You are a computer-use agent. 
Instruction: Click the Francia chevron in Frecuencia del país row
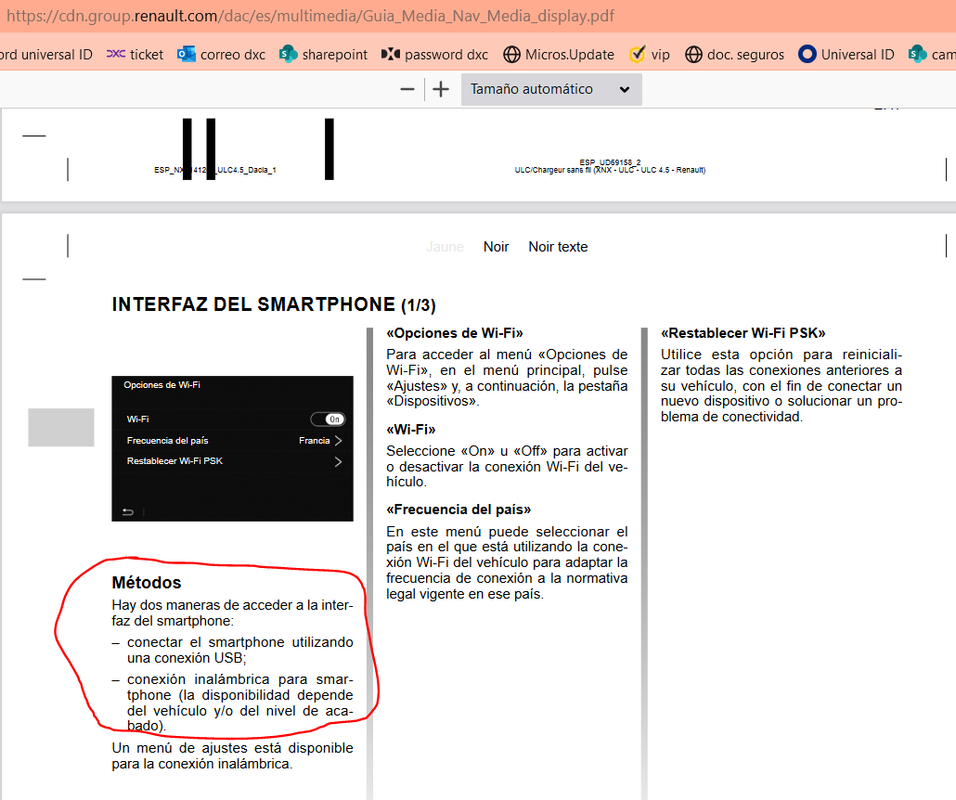tap(338, 440)
